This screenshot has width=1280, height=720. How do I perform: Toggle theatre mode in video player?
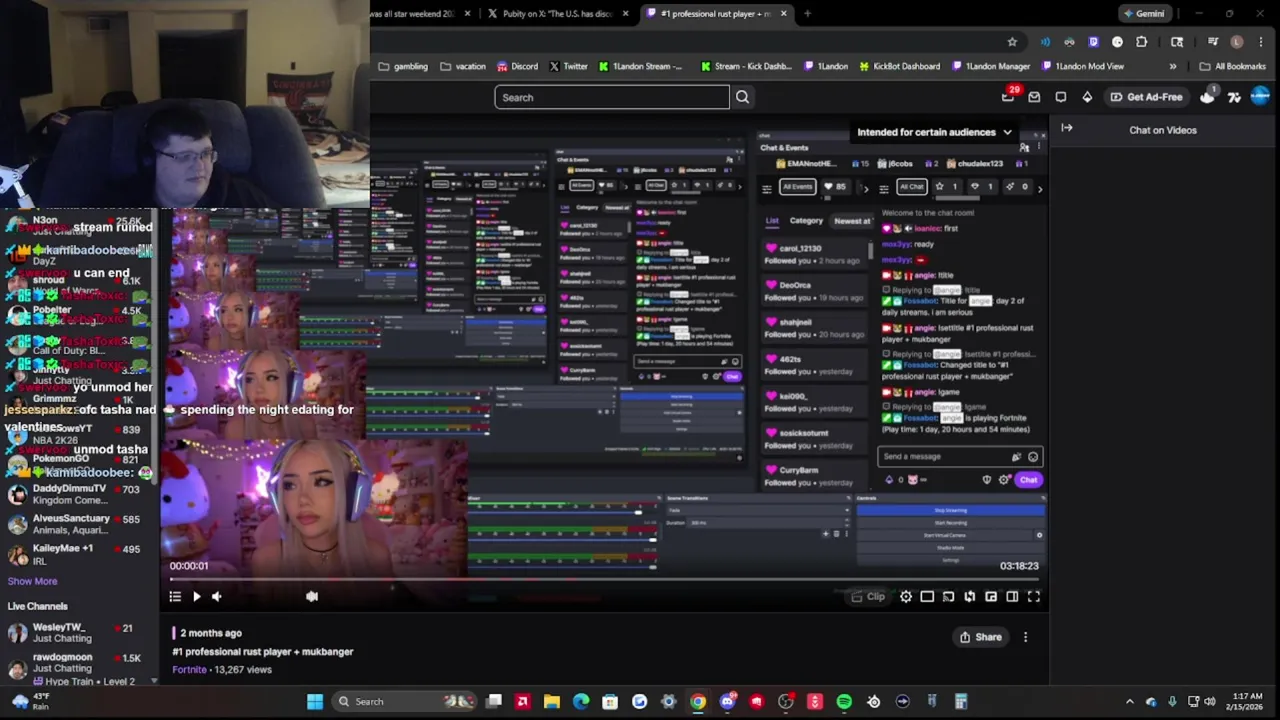tap(1012, 597)
